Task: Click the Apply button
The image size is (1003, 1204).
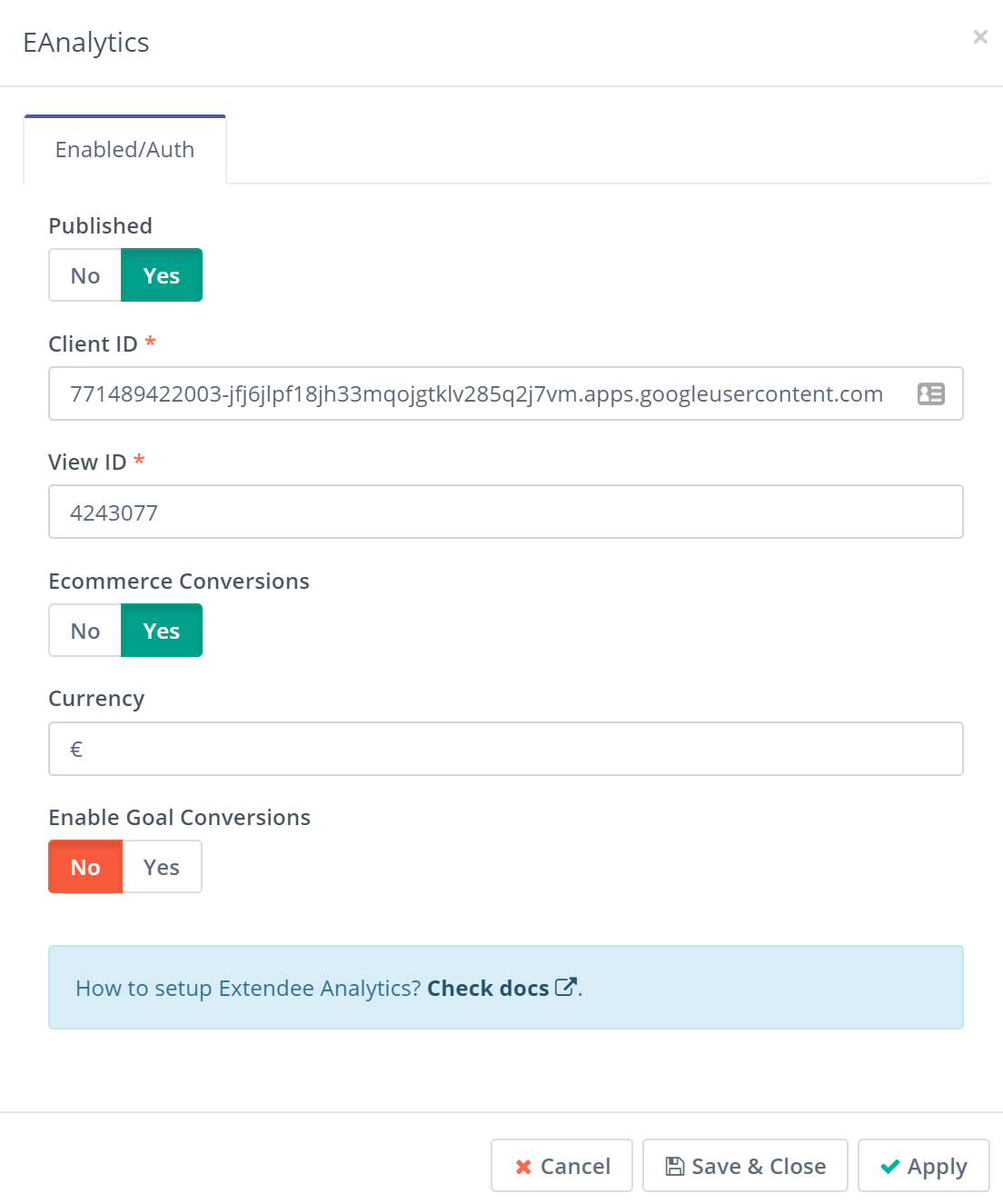Action: click(x=924, y=1166)
